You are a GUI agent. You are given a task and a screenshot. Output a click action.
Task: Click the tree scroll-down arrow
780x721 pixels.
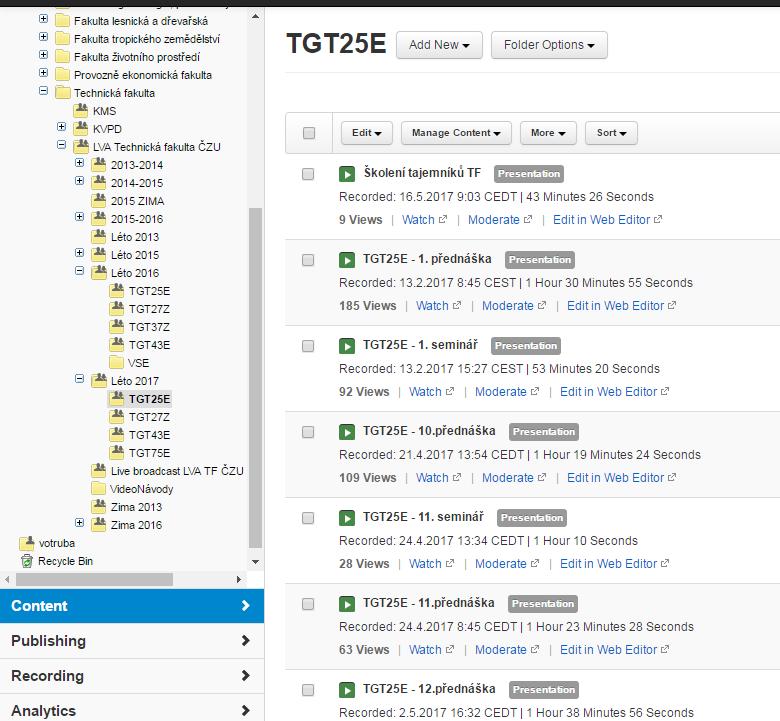[x=255, y=562]
